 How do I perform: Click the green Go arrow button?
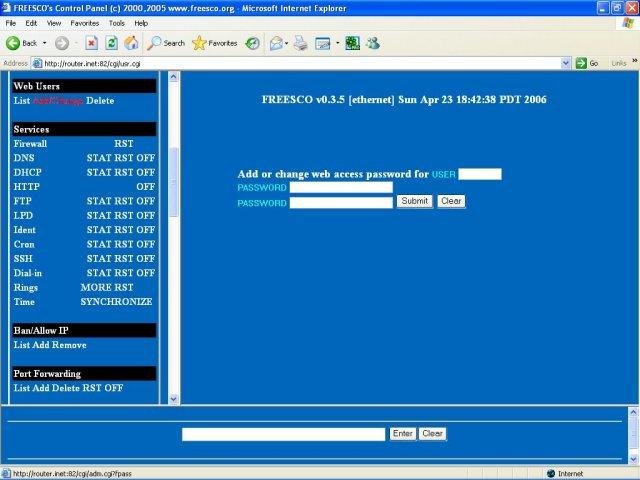(x=581, y=63)
